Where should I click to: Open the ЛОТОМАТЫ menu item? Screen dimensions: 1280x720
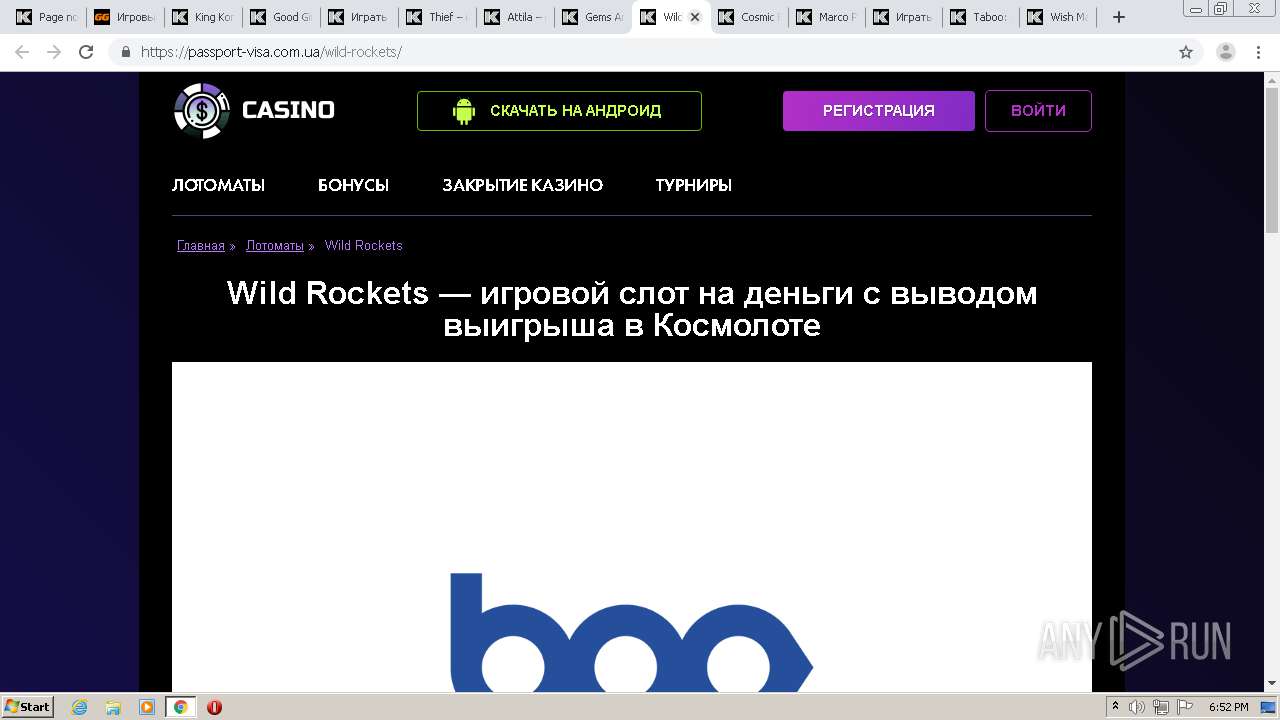point(218,185)
